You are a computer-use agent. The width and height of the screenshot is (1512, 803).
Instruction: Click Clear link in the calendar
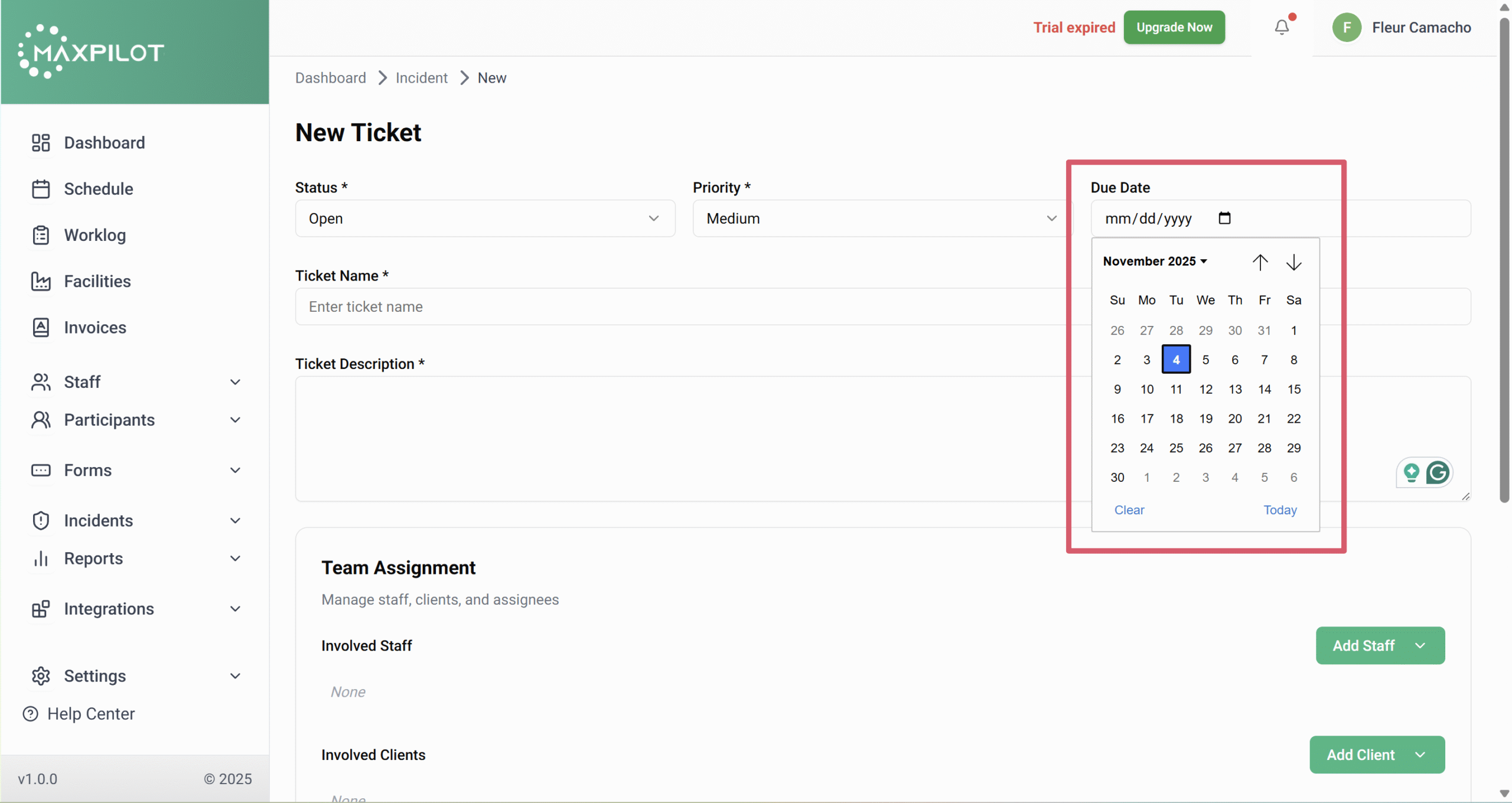pos(1129,510)
